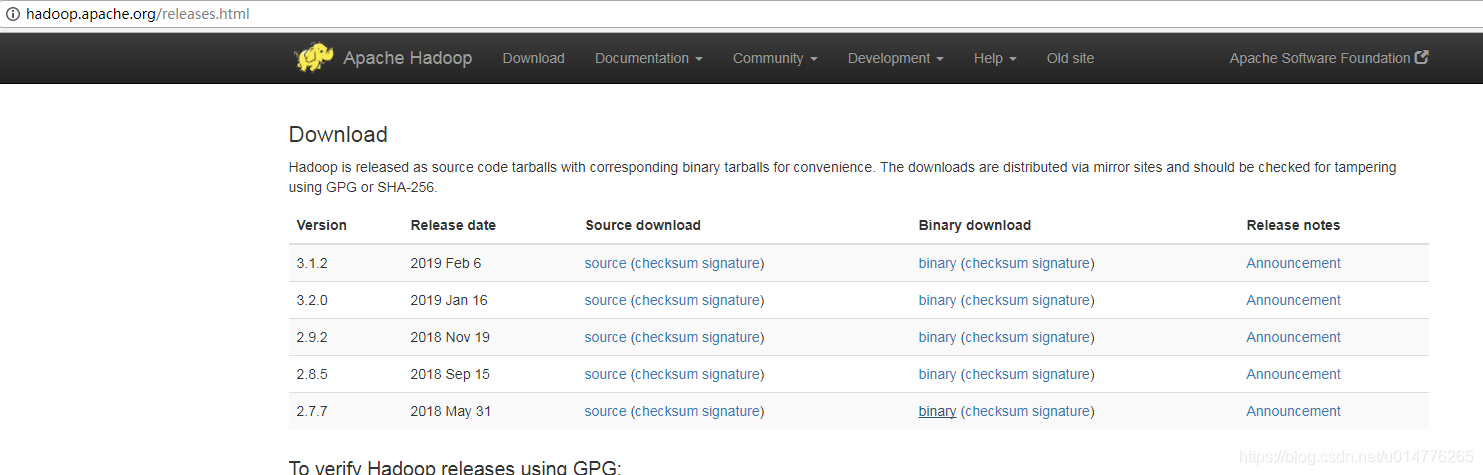Select the release date 2019 Jan 16
Viewport: 1483px width, 475px height.
pos(449,300)
